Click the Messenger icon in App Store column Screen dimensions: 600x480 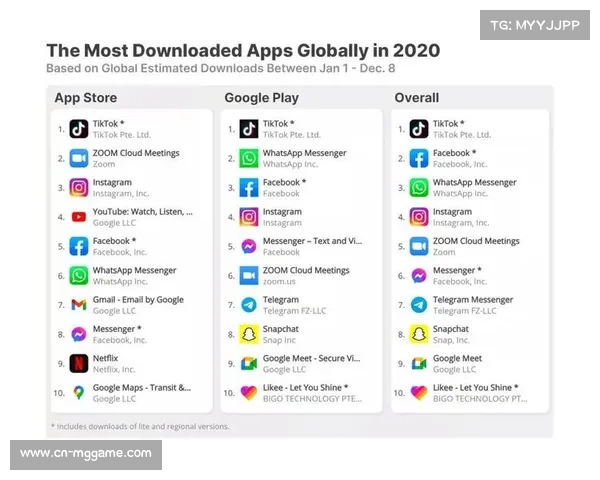(79, 334)
